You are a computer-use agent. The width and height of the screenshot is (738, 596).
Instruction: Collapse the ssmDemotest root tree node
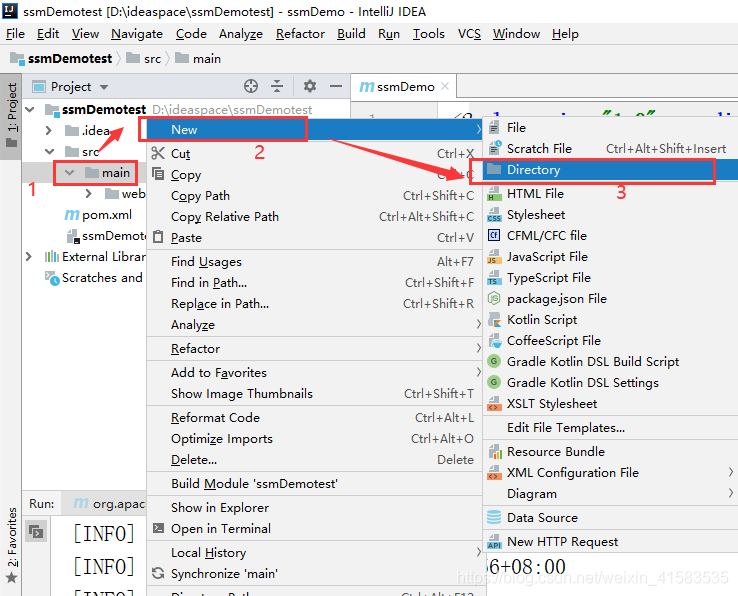(x=30, y=110)
